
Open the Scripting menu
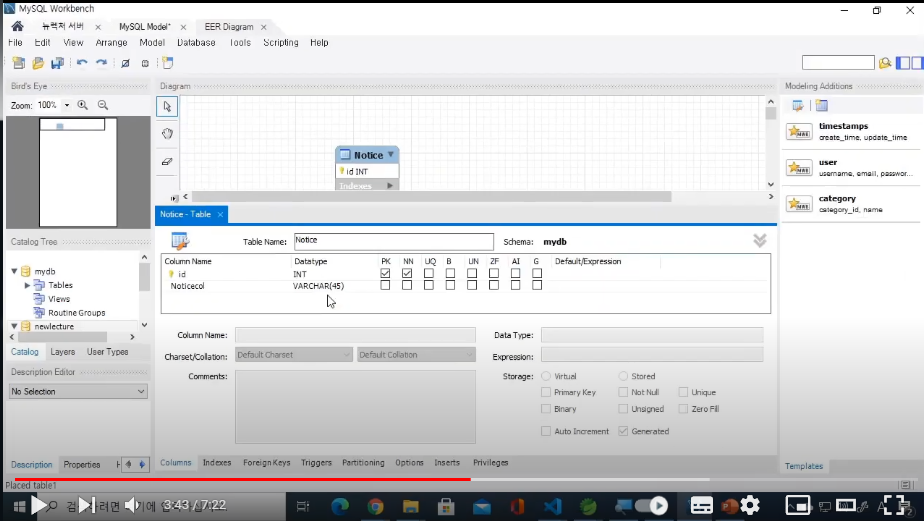point(280,42)
